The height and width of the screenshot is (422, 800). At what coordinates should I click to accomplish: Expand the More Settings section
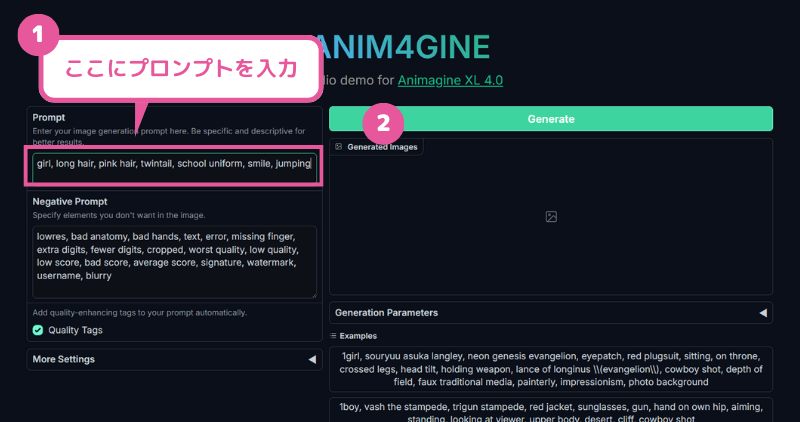click(x=174, y=359)
